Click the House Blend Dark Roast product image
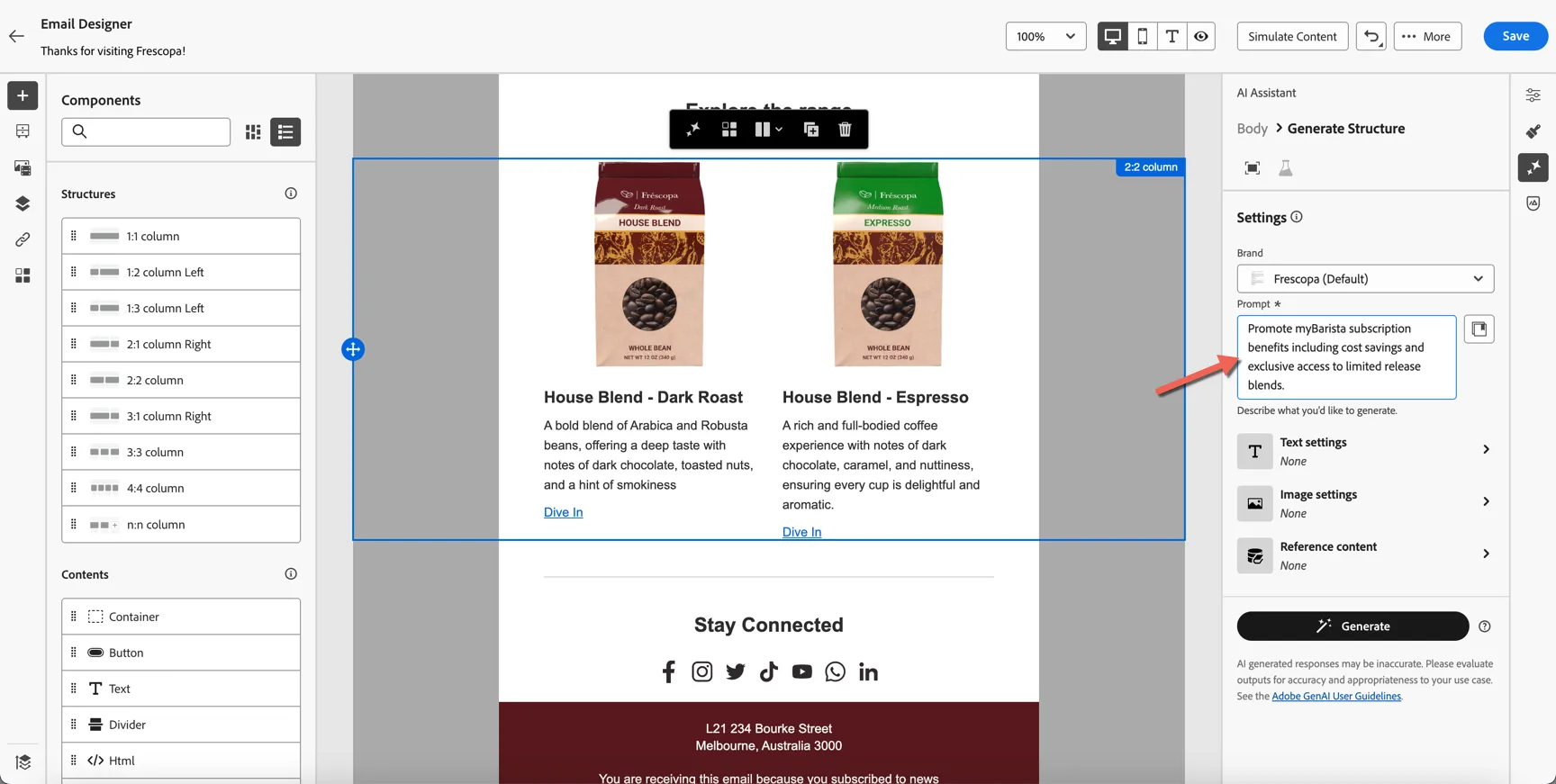This screenshot has width=1556, height=784. (x=649, y=265)
